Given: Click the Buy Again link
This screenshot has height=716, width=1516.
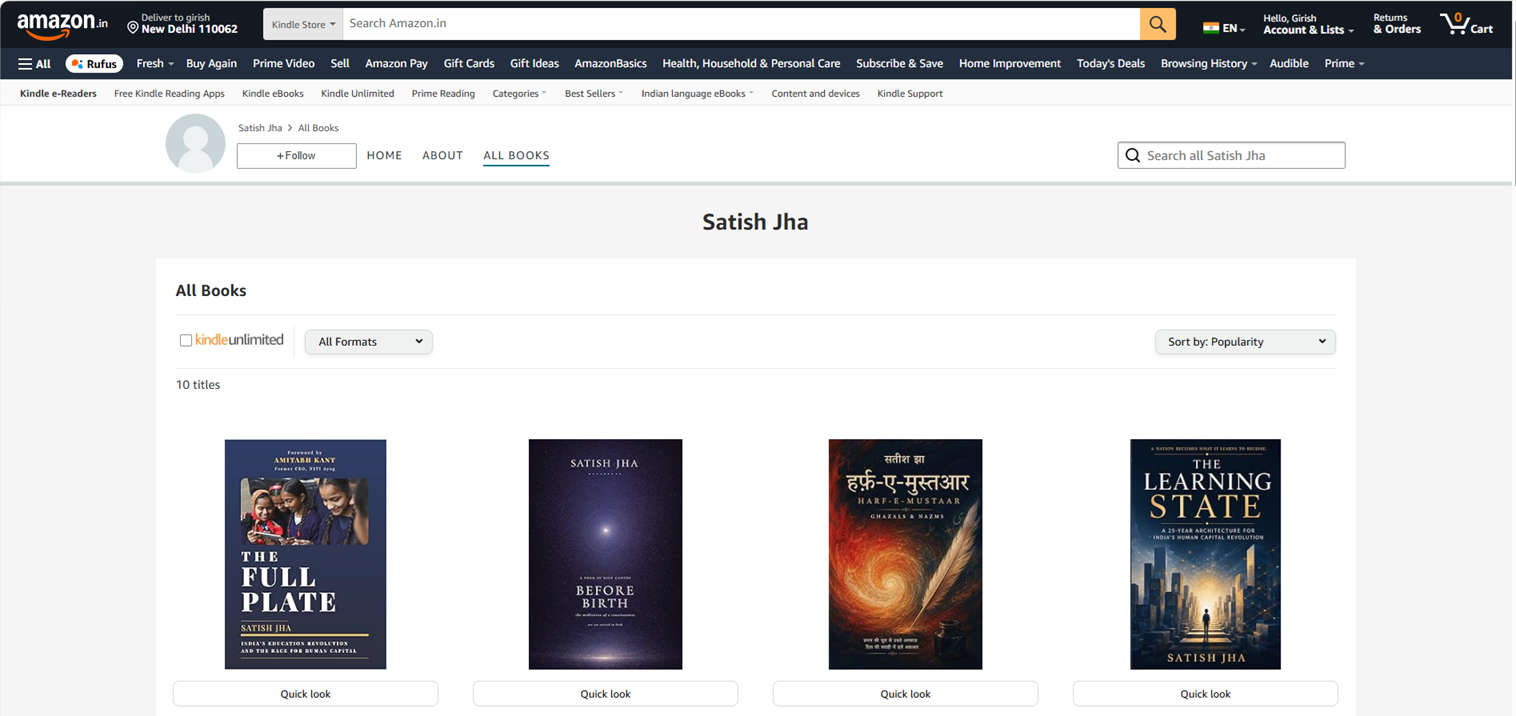Looking at the screenshot, I should [x=211, y=63].
